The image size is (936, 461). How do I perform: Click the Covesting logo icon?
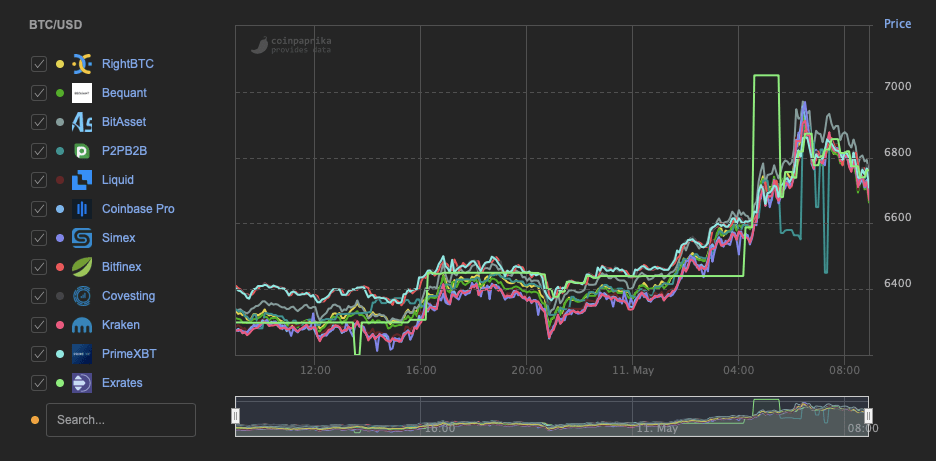coord(82,296)
